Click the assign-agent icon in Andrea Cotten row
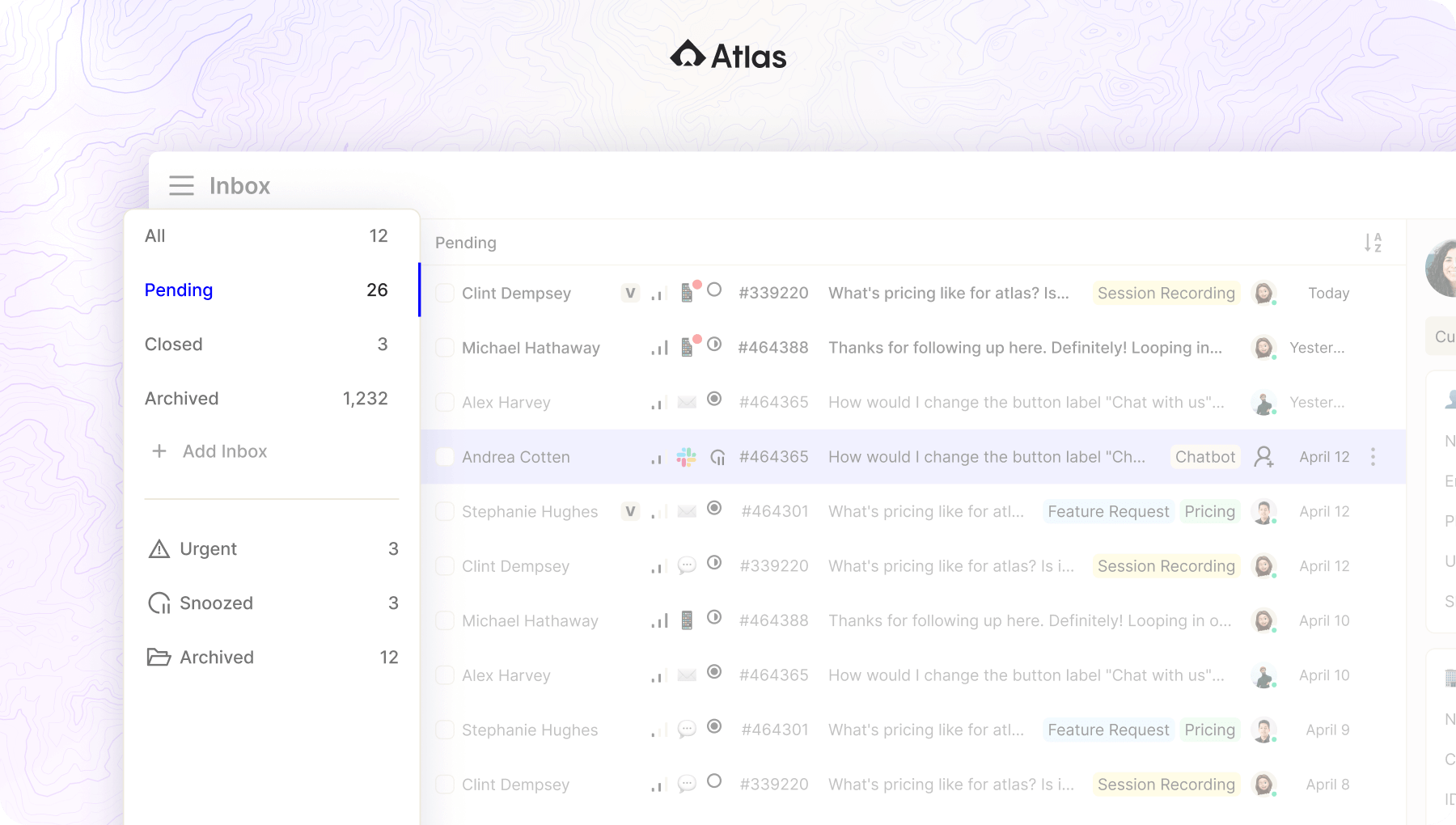Image resolution: width=1456 pixels, height=825 pixels. (x=1263, y=457)
